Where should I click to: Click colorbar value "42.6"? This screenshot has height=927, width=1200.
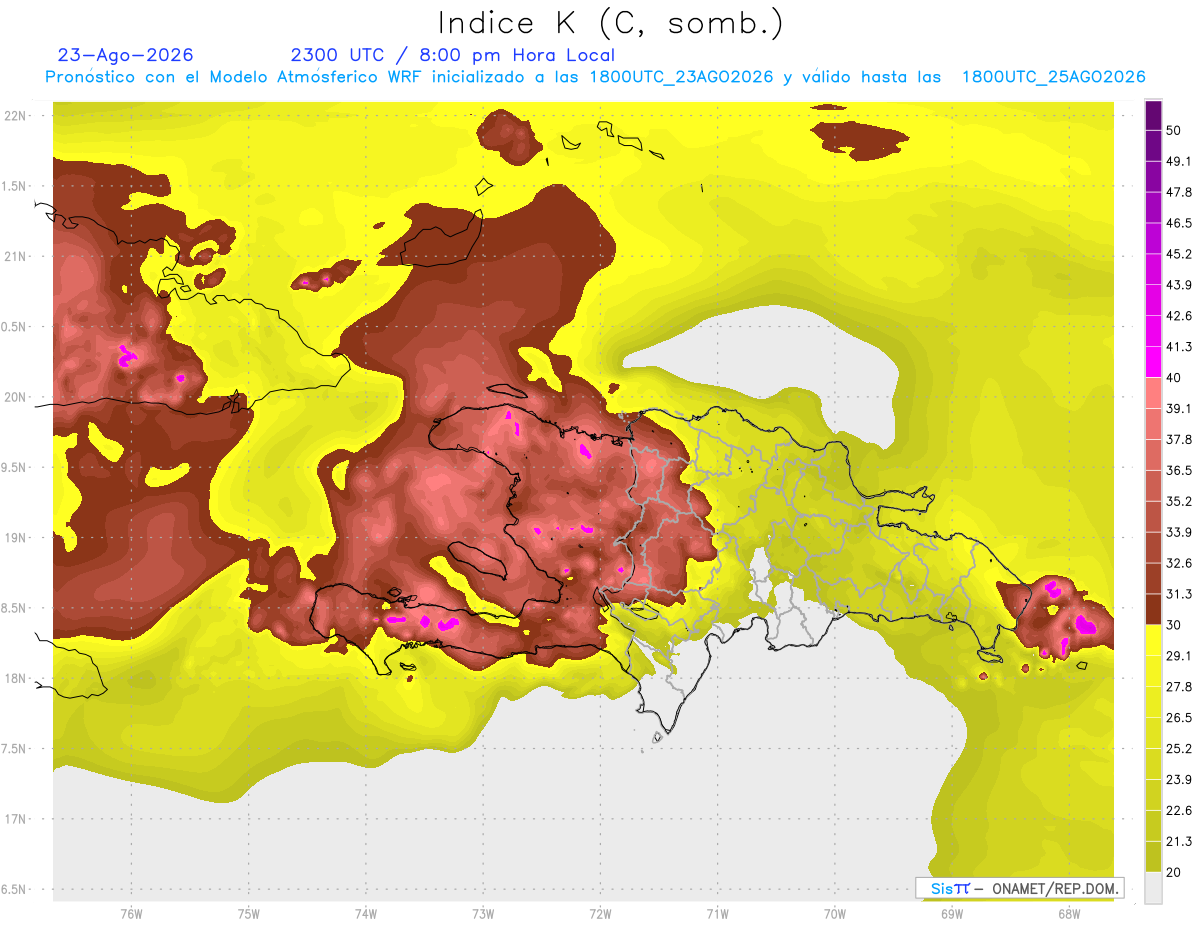pos(1179,316)
